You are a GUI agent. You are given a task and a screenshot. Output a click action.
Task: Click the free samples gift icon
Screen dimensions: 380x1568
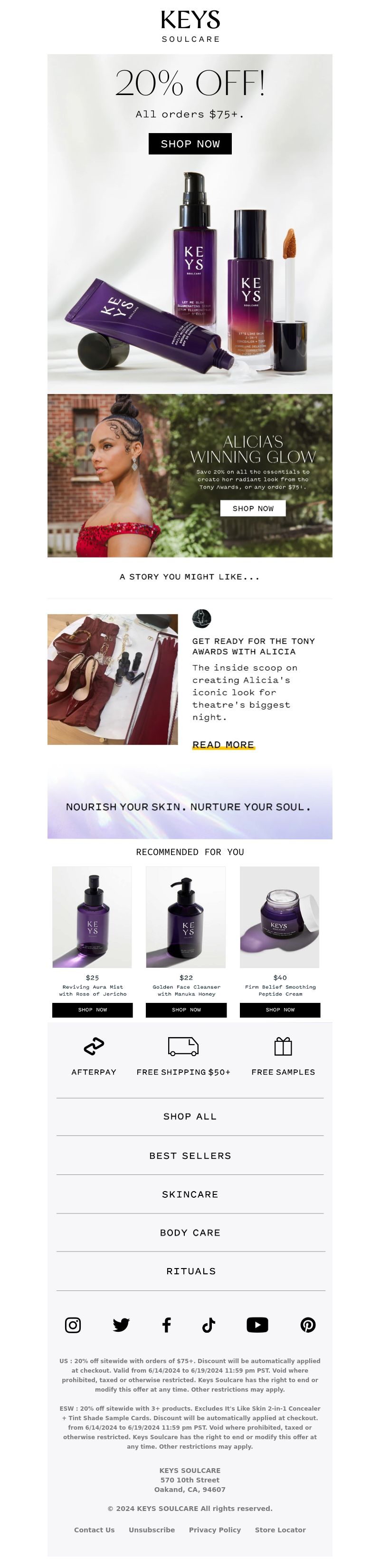[283, 1046]
